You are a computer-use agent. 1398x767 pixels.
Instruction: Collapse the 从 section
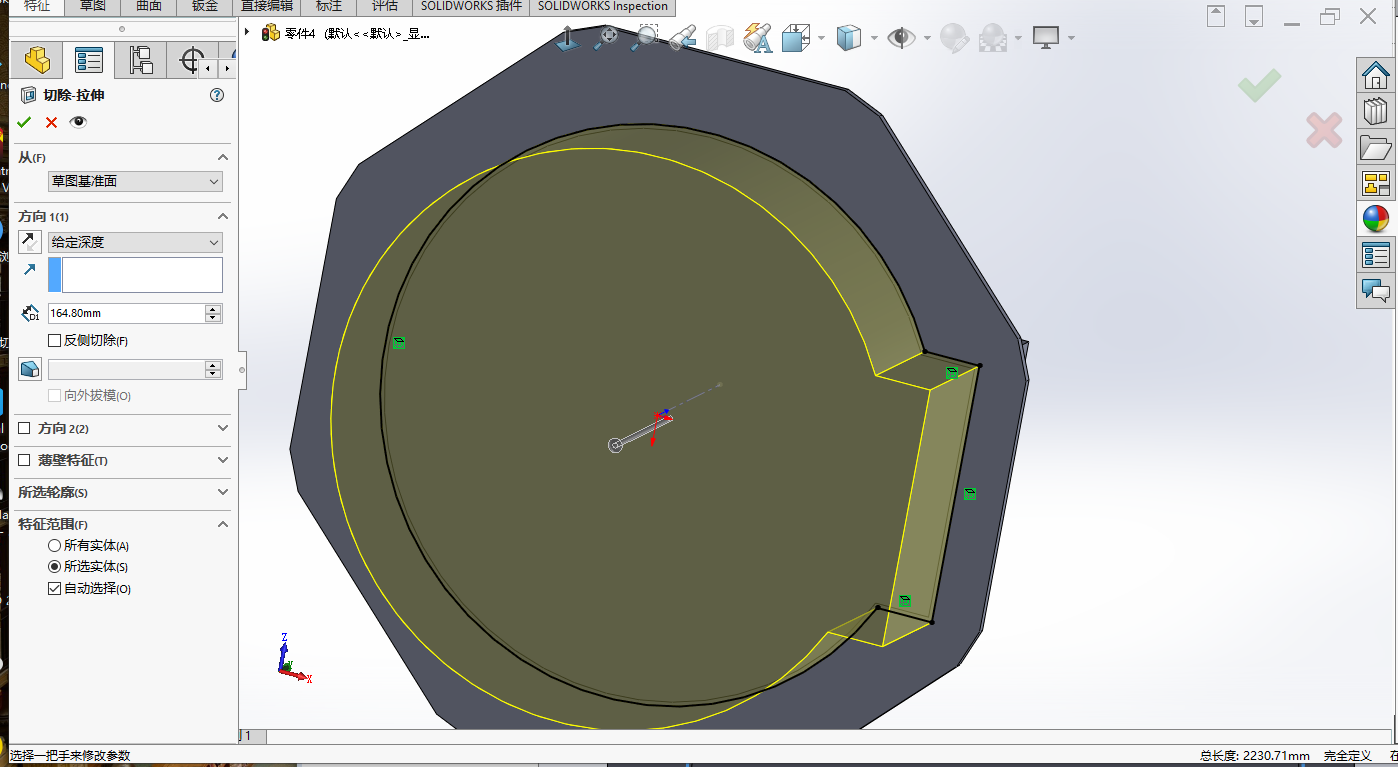click(223, 157)
